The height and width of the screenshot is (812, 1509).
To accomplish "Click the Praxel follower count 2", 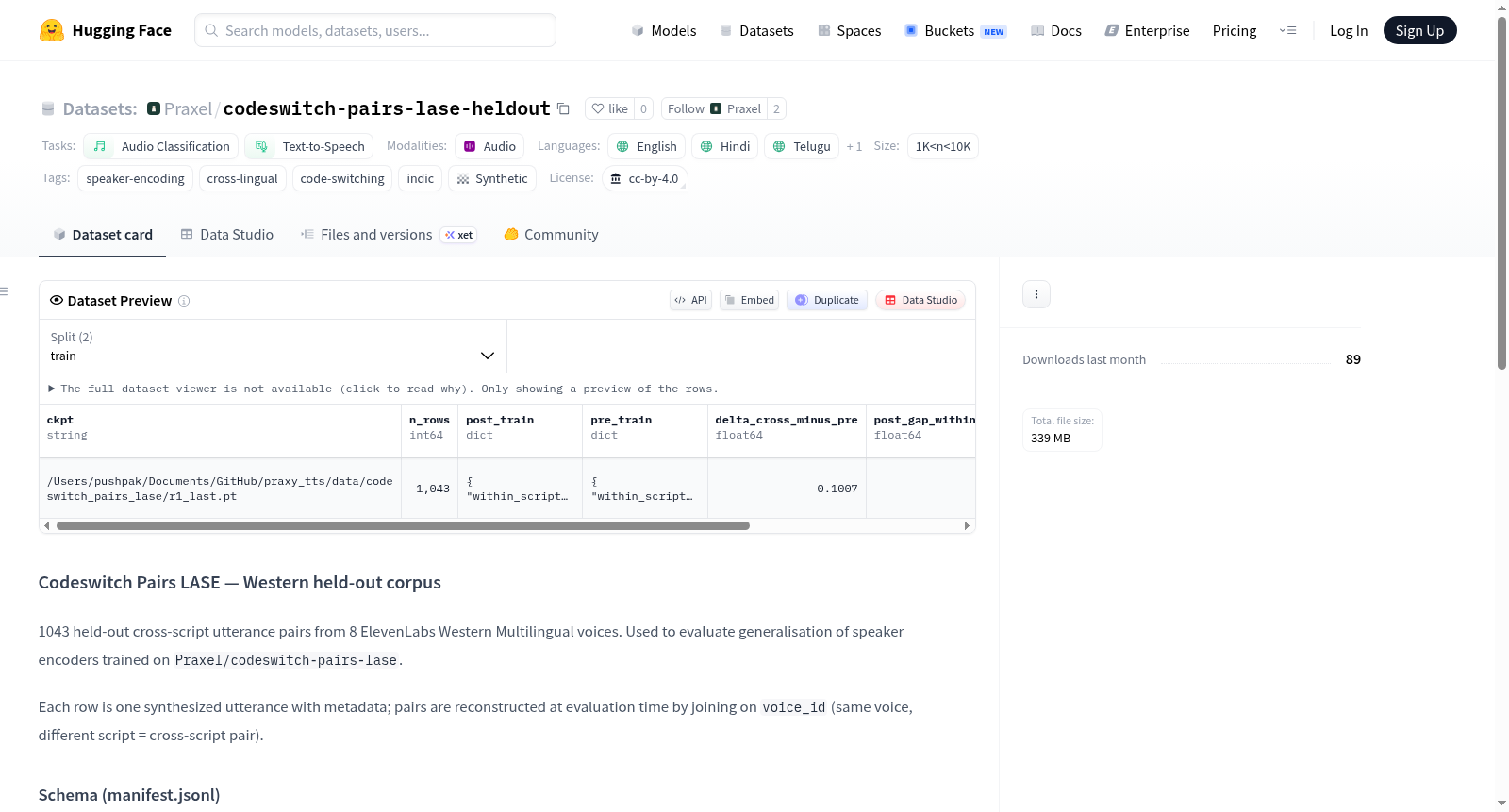I will click(x=776, y=108).
